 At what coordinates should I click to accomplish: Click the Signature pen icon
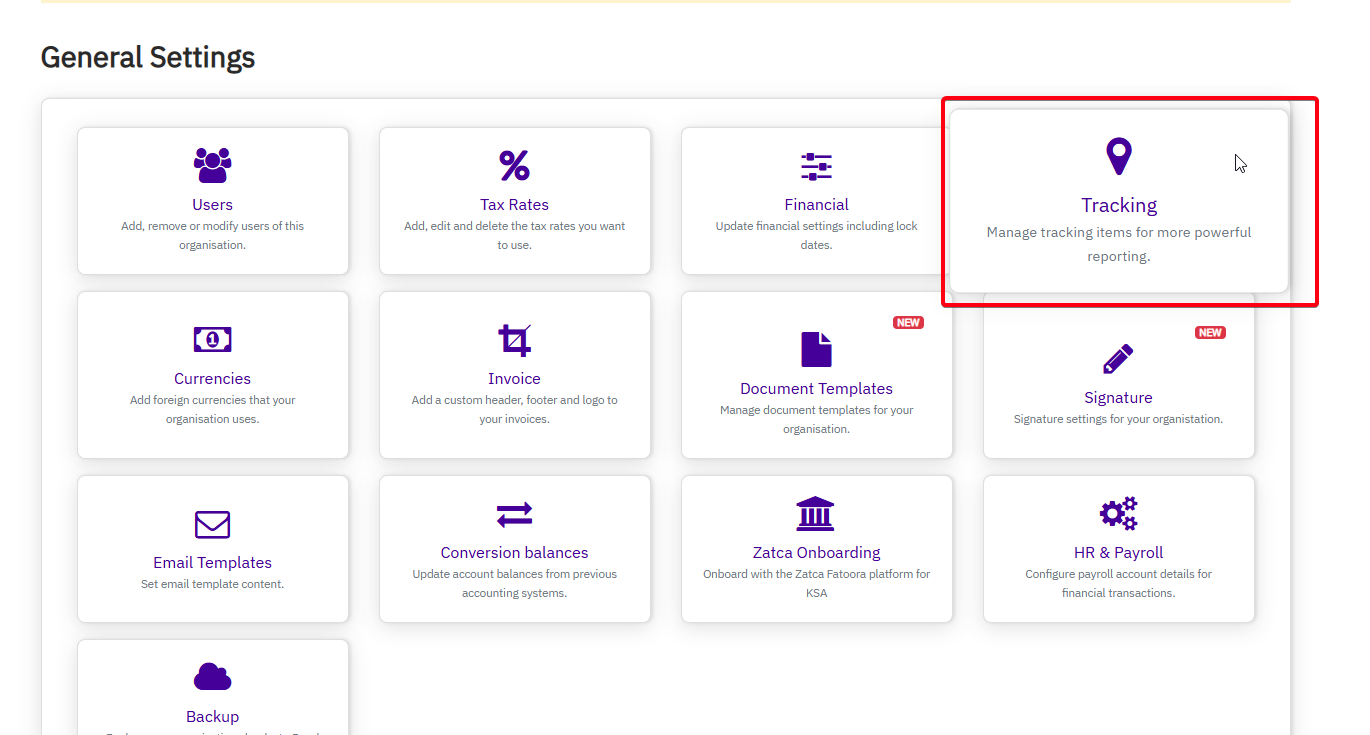pos(1118,358)
